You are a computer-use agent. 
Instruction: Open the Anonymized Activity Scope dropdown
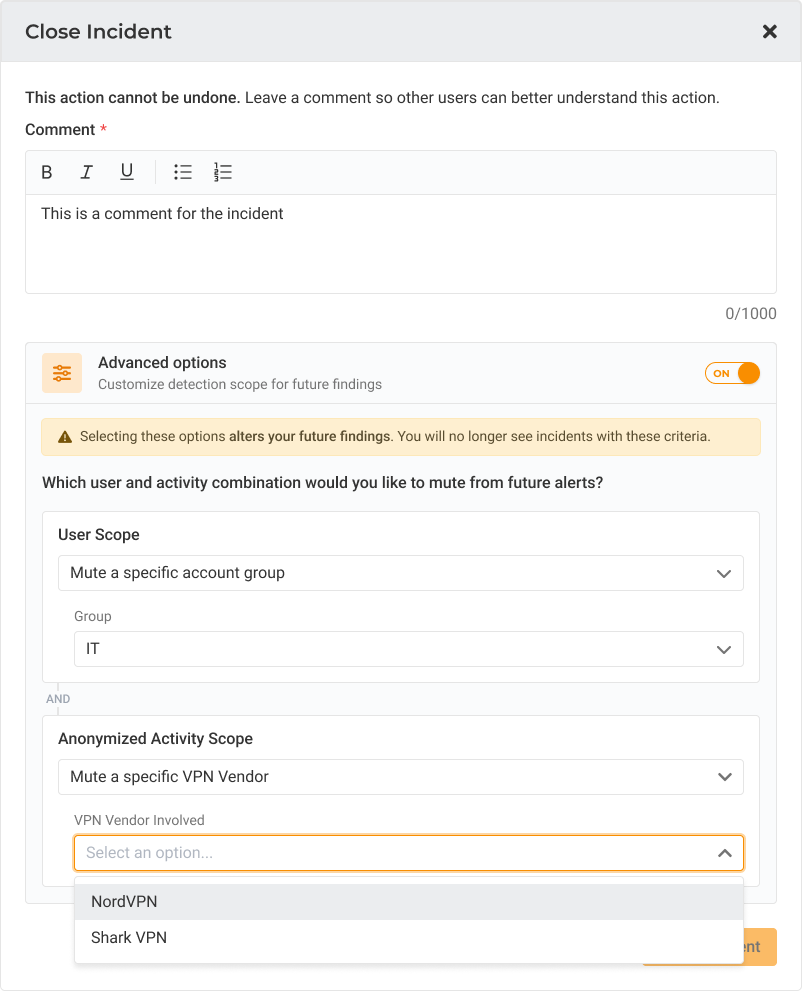pos(401,777)
